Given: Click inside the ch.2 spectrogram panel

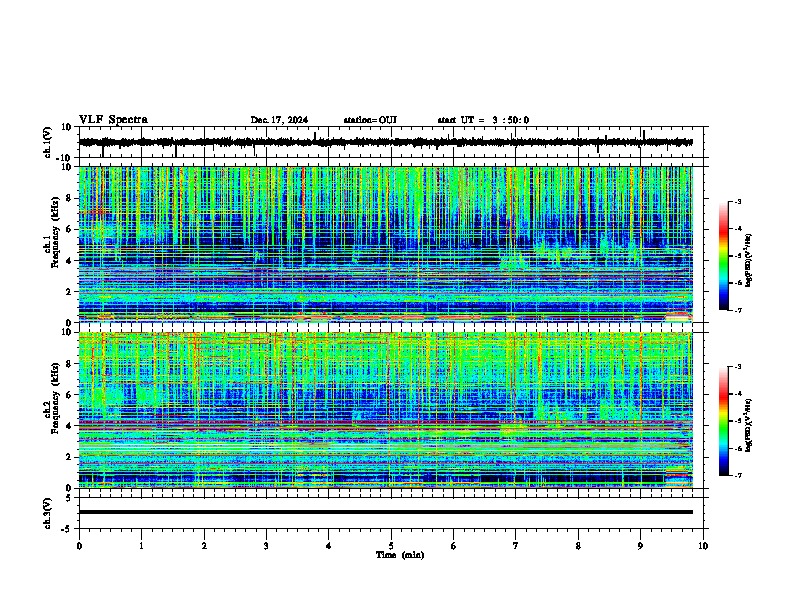Looking at the screenshot, I should coord(386,410).
